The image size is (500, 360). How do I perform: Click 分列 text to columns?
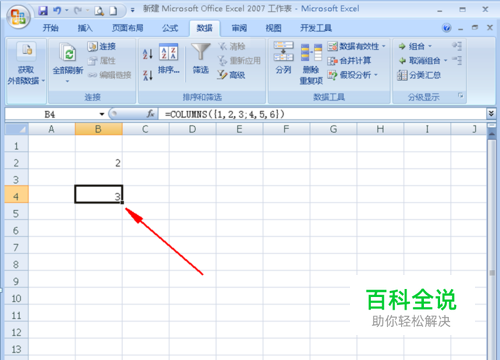[283, 58]
